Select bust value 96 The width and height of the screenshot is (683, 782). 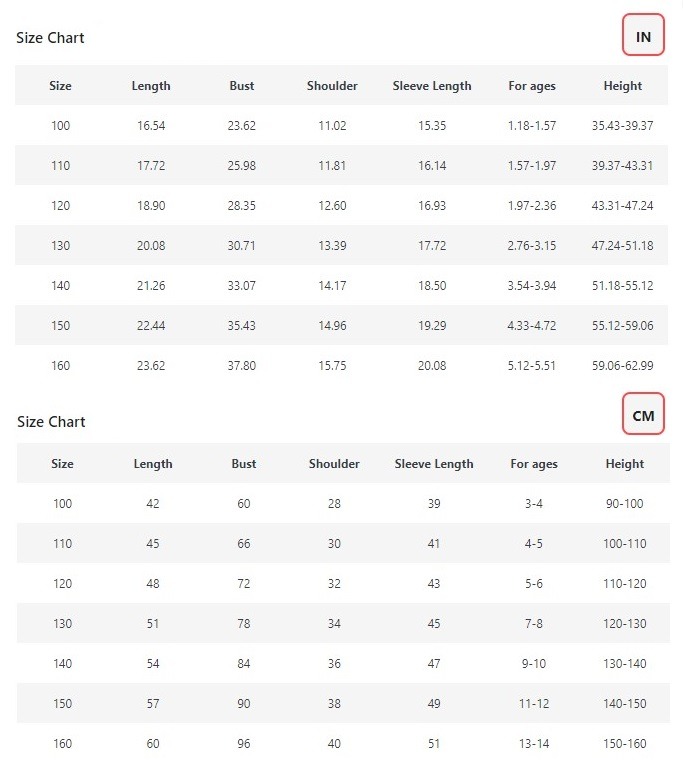[244, 744]
